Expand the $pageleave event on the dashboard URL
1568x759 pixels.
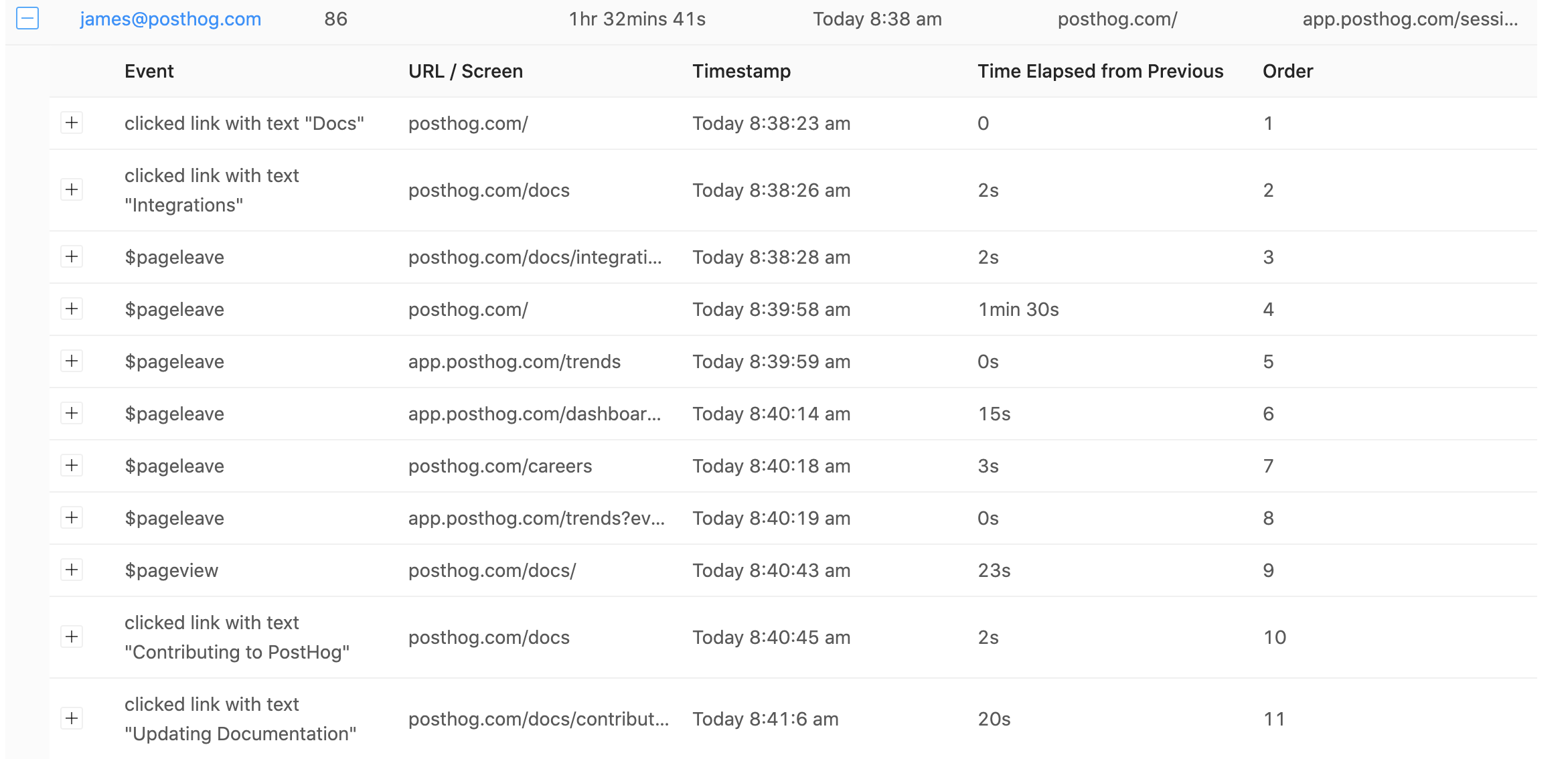tap(72, 414)
